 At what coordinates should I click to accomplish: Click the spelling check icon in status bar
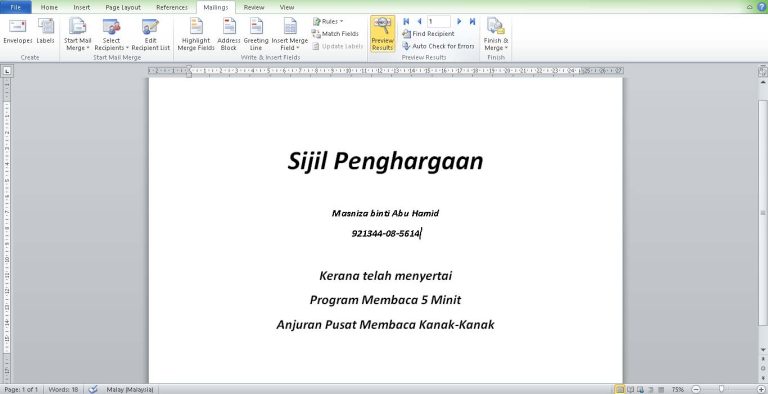pyautogui.click(x=93, y=389)
